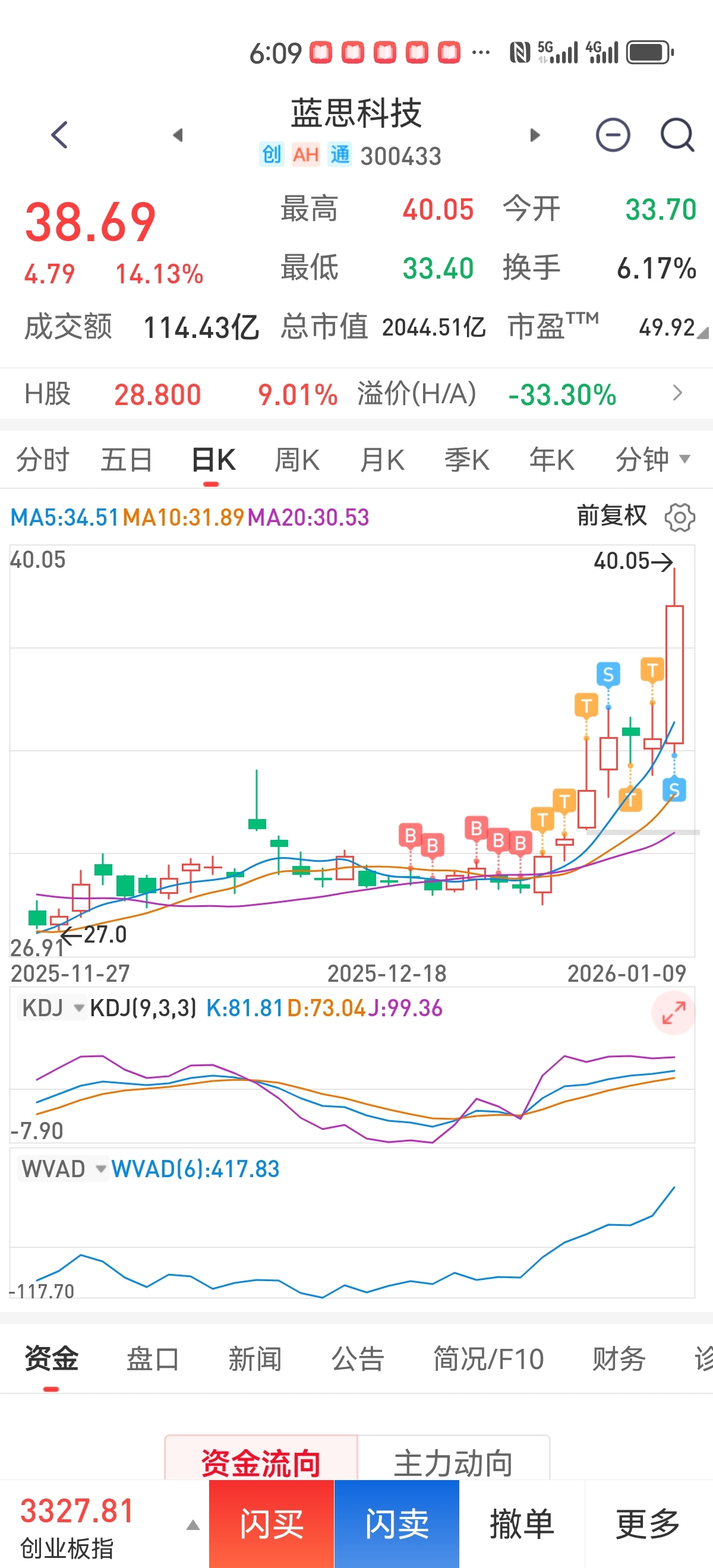
Task: Tap the 更多 button
Action: coord(648,1524)
